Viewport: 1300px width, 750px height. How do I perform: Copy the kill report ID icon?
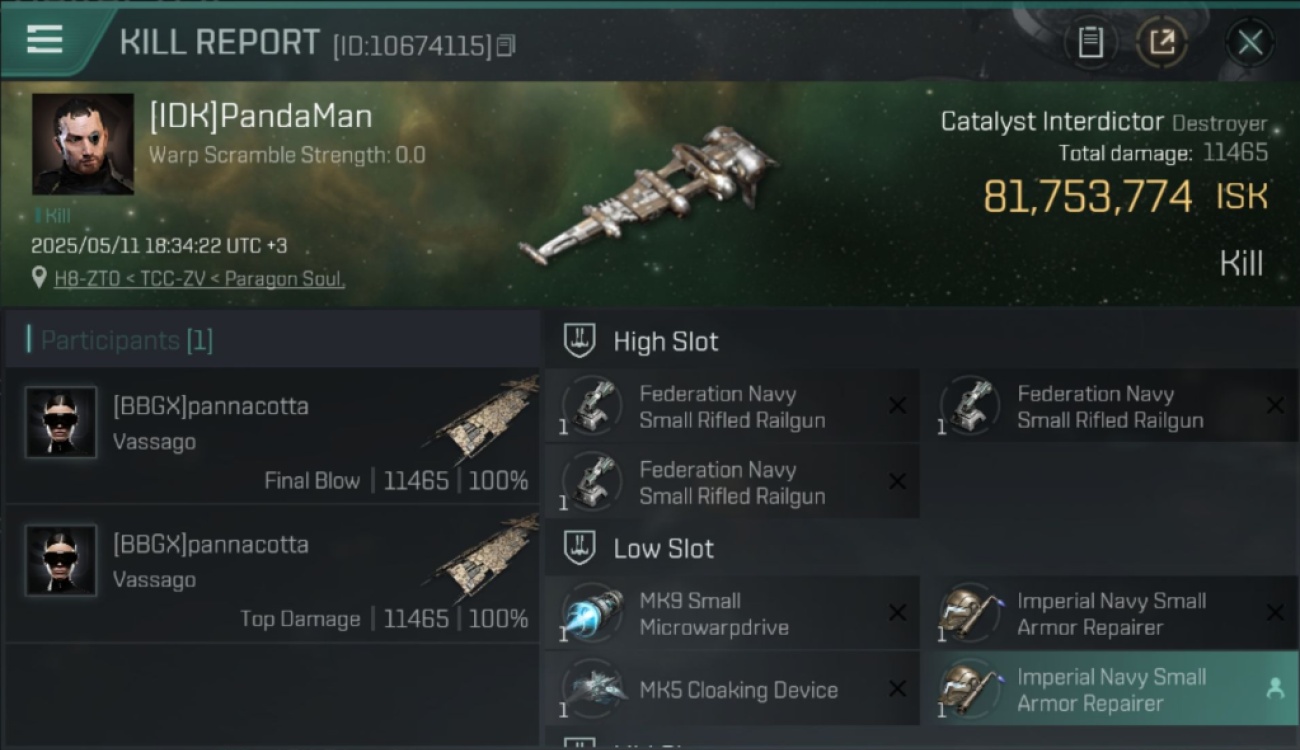tap(506, 45)
